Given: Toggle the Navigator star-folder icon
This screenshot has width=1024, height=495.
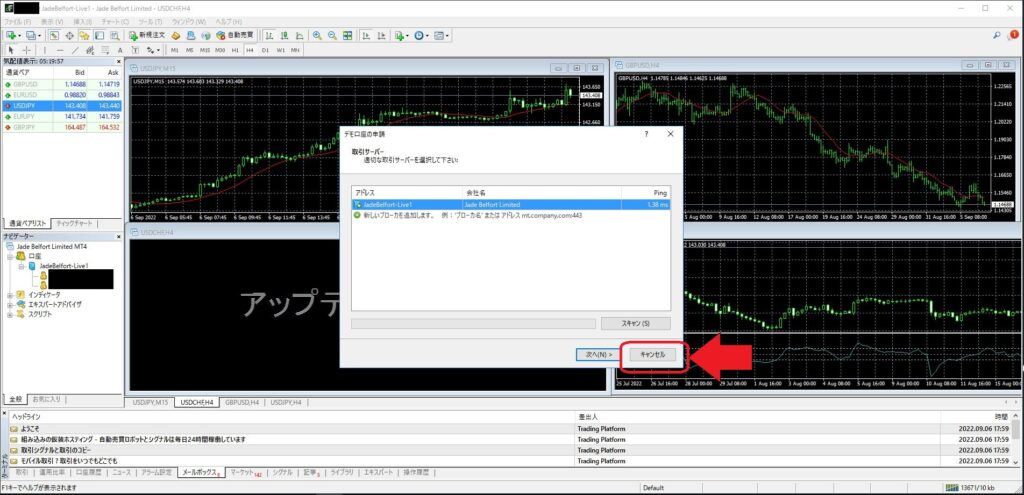Looking at the screenshot, I should tap(84, 35).
